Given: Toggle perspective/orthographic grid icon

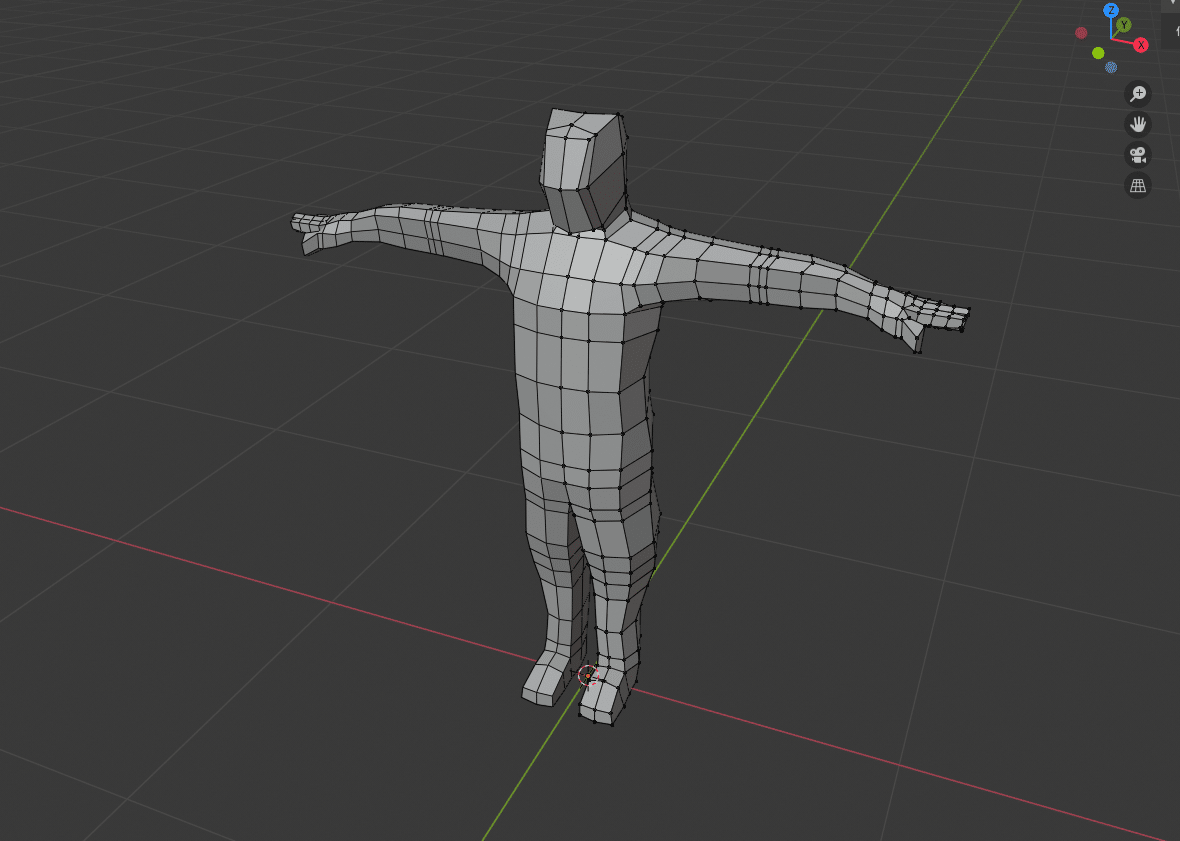Looking at the screenshot, I should 1138,185.
